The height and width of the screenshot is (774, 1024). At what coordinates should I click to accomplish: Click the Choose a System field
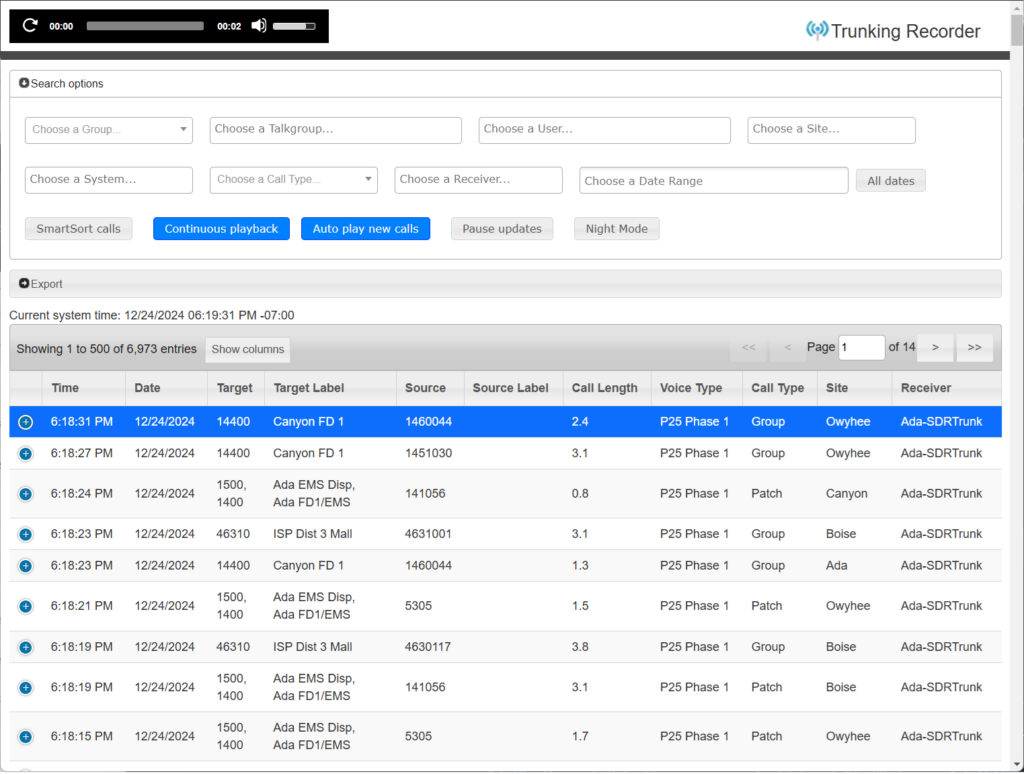108,180
